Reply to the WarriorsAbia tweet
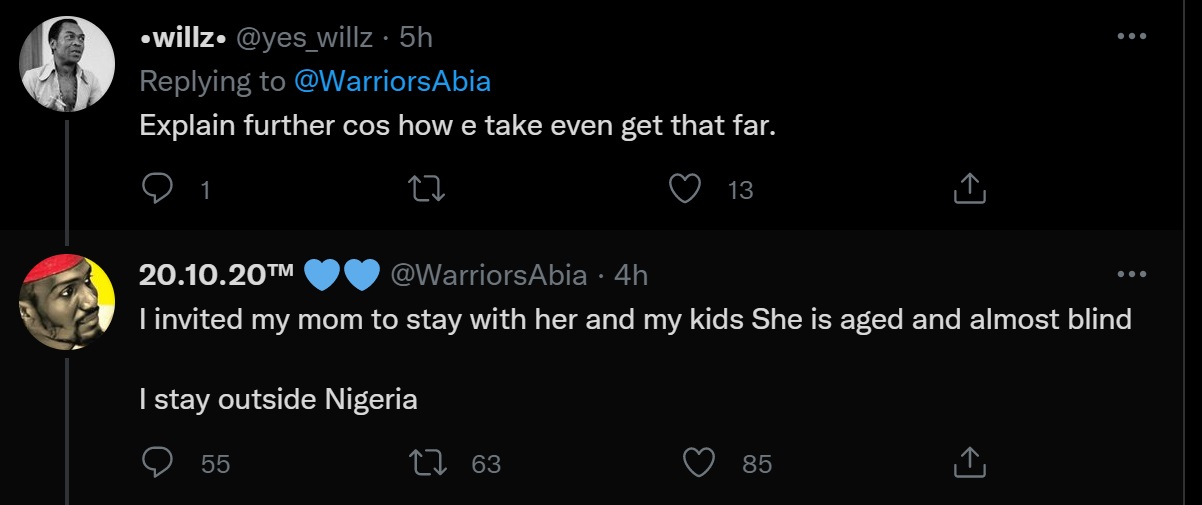 [157, 463]
